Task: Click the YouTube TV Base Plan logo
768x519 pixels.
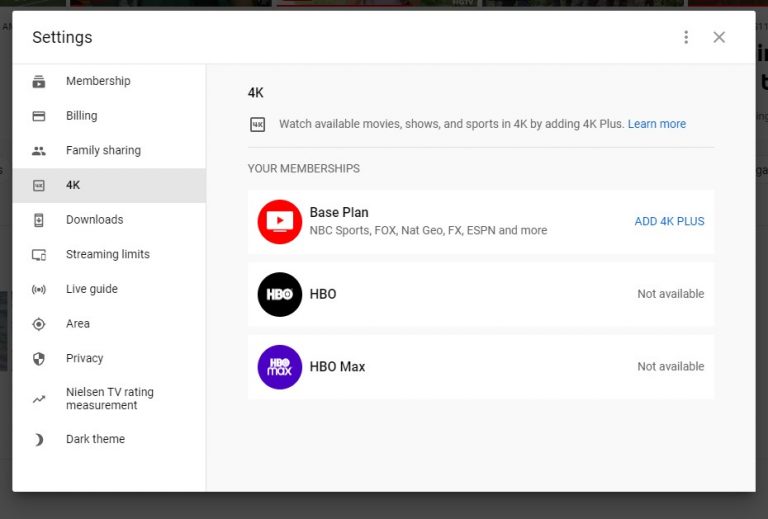Action: 279,222
